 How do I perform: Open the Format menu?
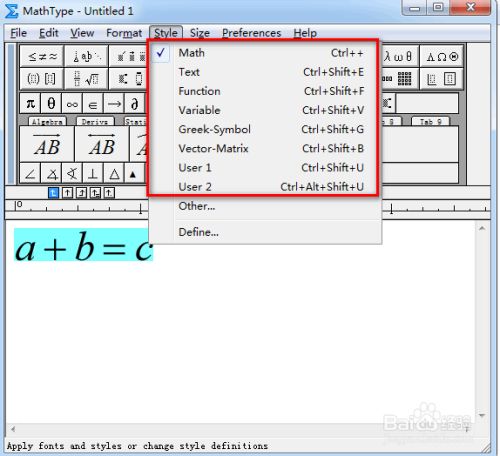[x=124, y=33]
